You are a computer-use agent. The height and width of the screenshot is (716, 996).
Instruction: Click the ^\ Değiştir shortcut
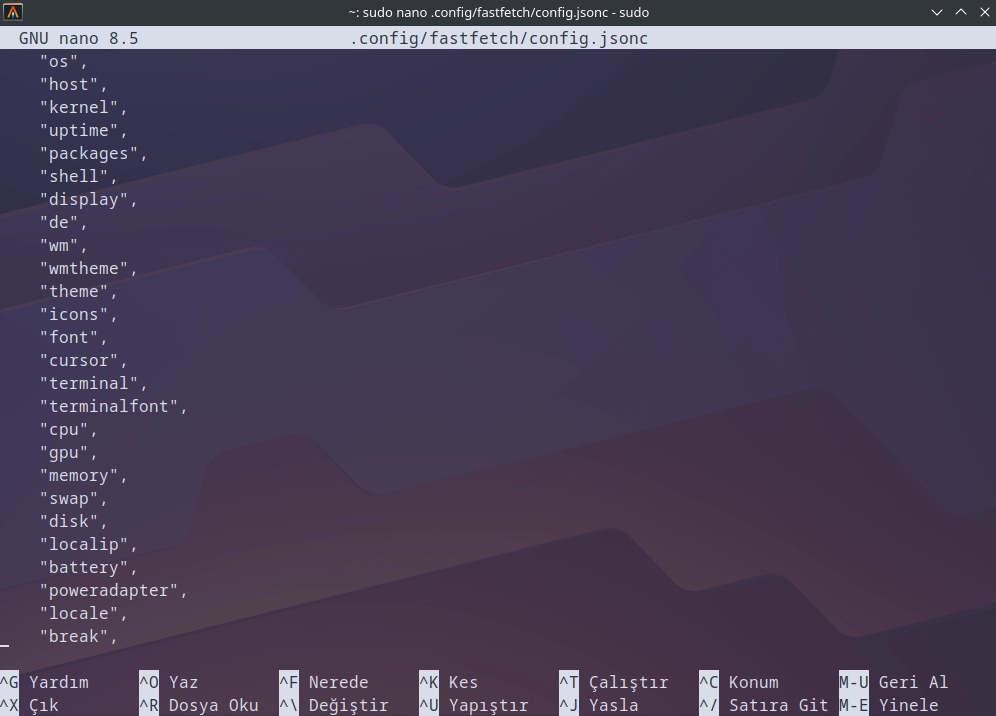333,705
